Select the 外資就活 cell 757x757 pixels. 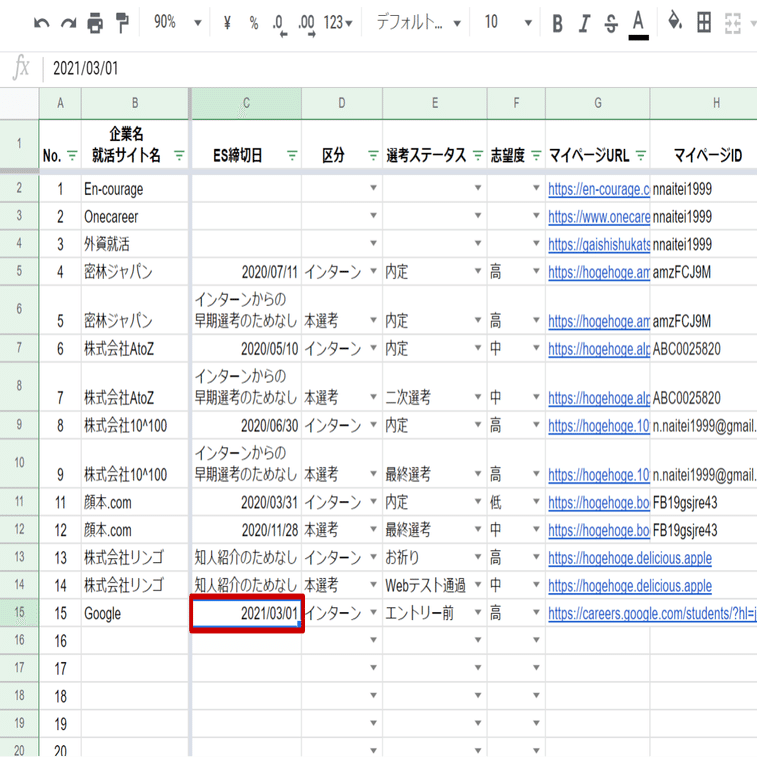coord(135,244)
